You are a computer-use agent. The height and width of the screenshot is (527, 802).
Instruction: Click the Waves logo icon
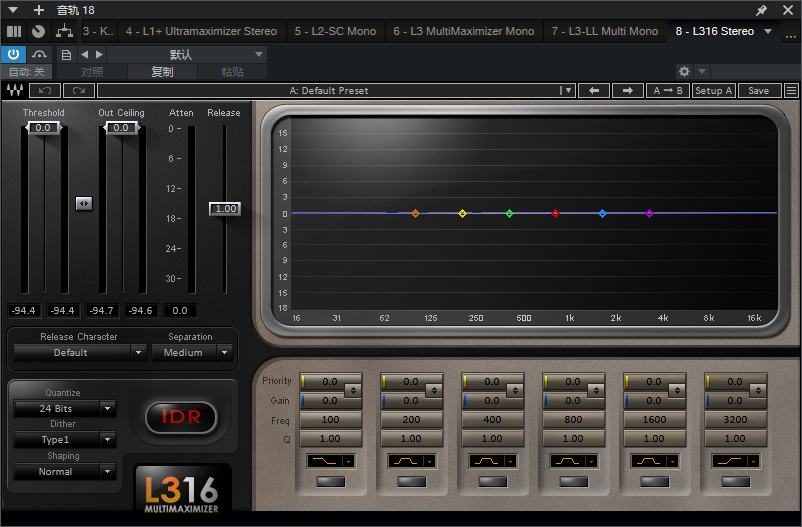pyautogui.click(x=15, y=91)
